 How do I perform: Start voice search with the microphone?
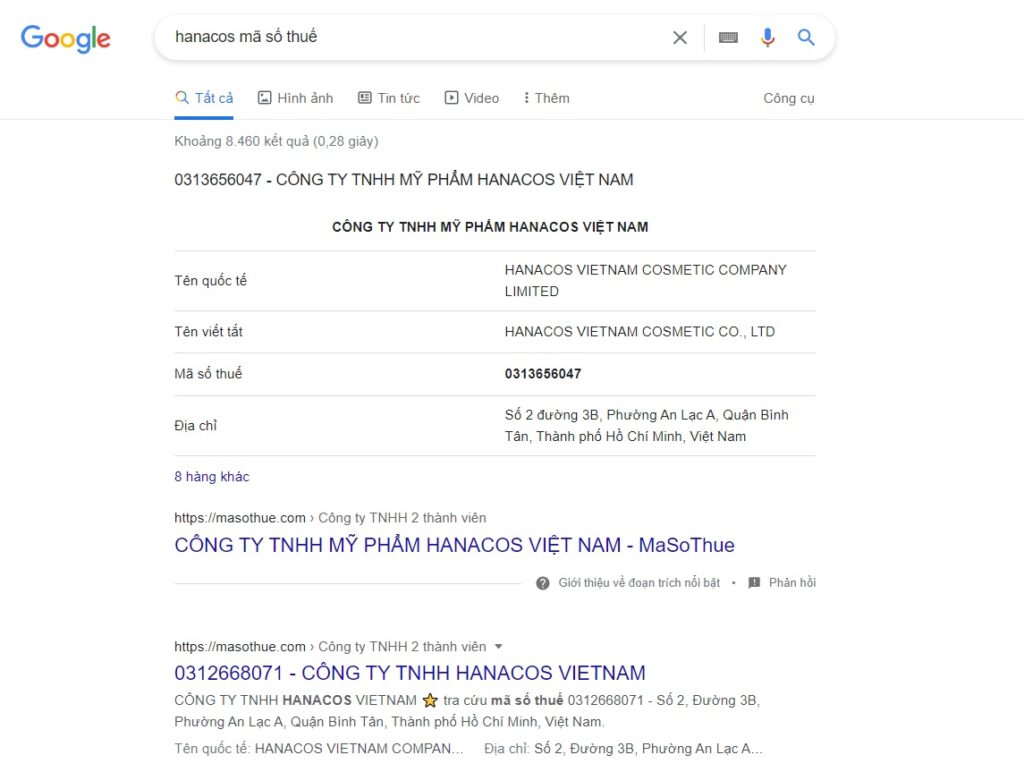(767, 38)
